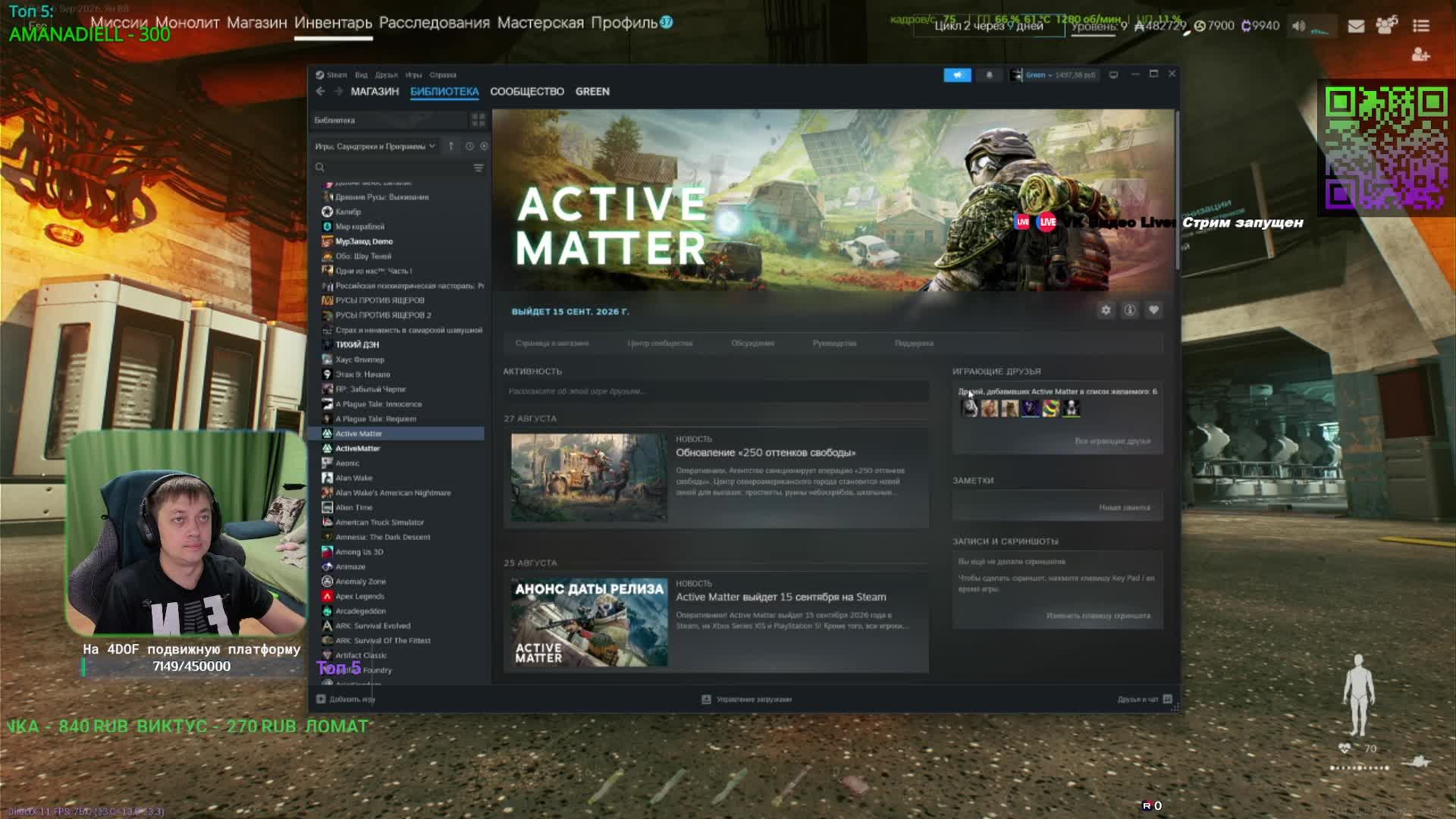Open the Игры menu
Image resolution: width=1456 pixels, height=819 pixels.
pyautogui.click(x=413, y=75)
